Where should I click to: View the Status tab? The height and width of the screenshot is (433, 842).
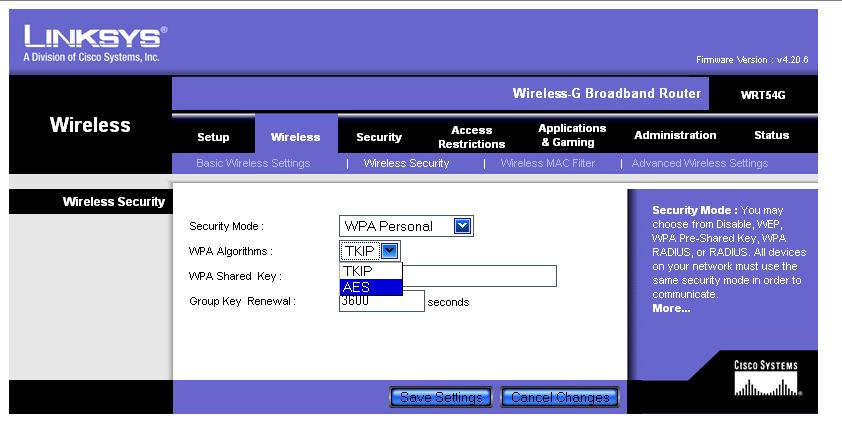point(771,135)
